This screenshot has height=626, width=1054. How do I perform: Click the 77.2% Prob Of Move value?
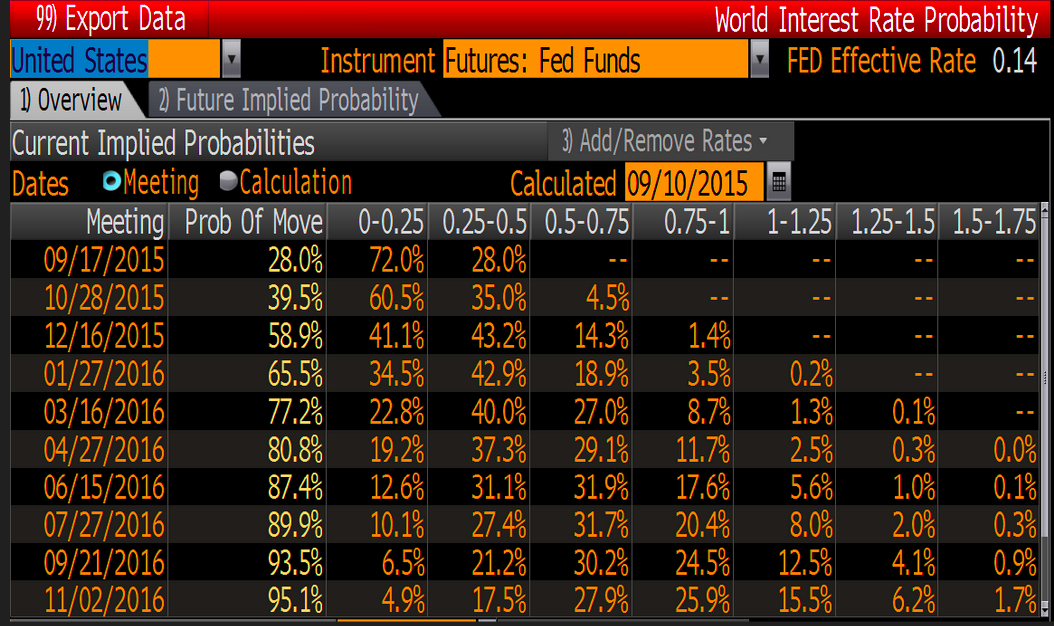(x=296, y=411)
